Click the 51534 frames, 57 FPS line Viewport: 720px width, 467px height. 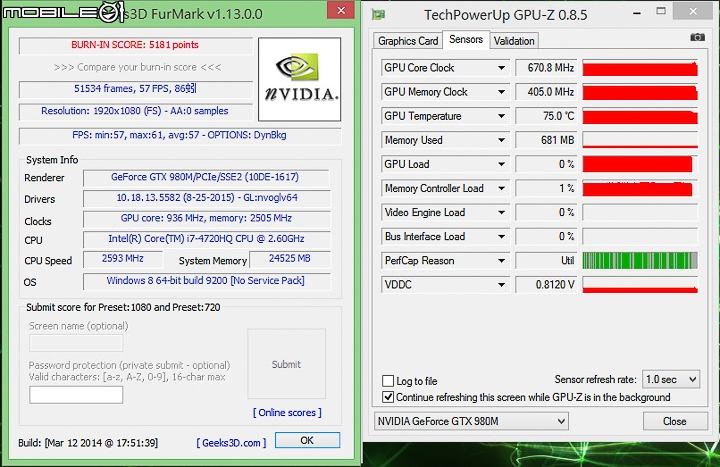click(135, 89)
